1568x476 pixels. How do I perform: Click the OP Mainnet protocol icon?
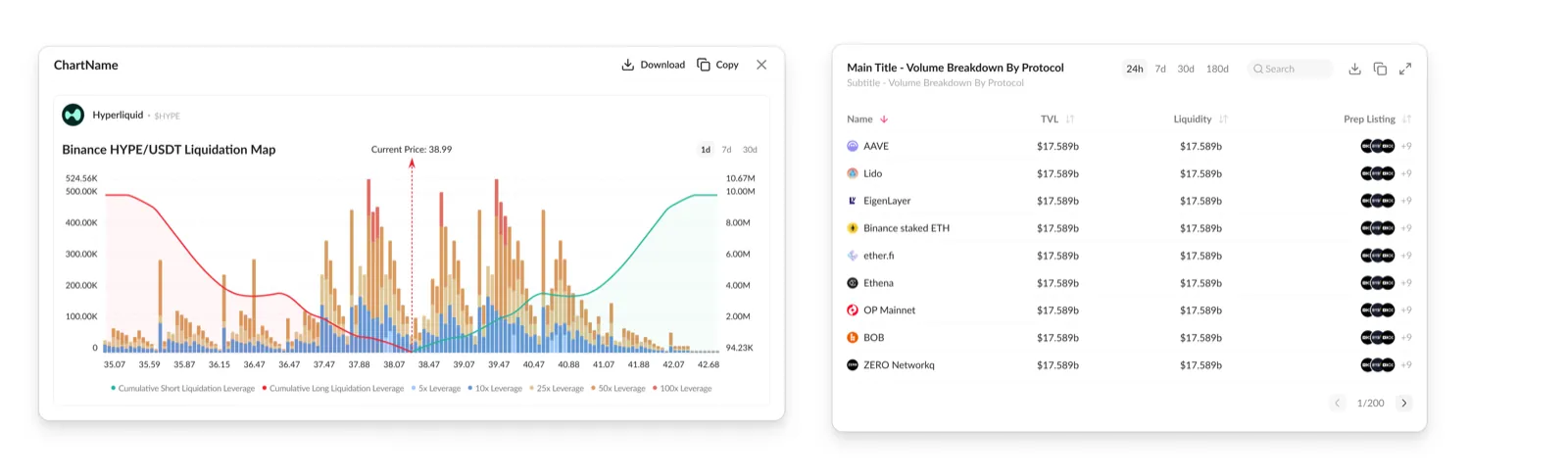tap(853, 310)
